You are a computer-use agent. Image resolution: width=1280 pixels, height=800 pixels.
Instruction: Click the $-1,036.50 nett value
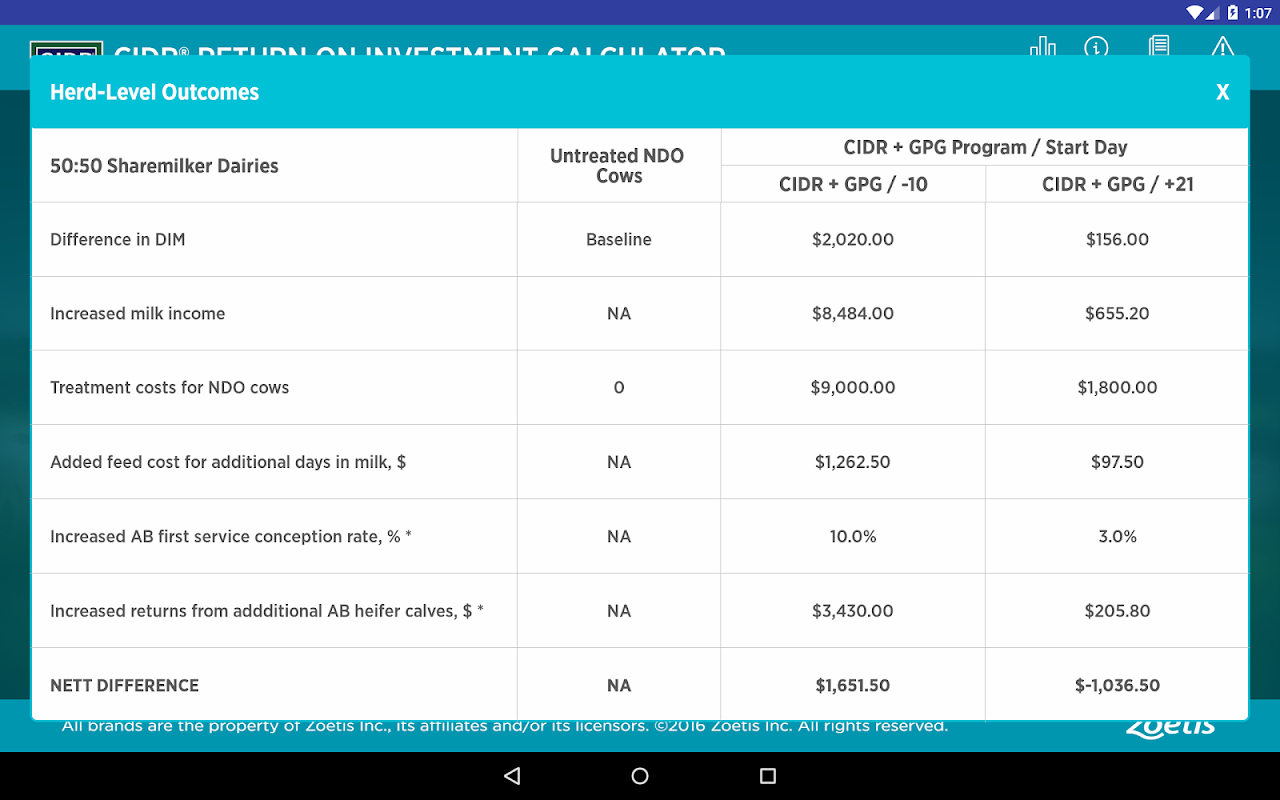[x=1117, y=686]
